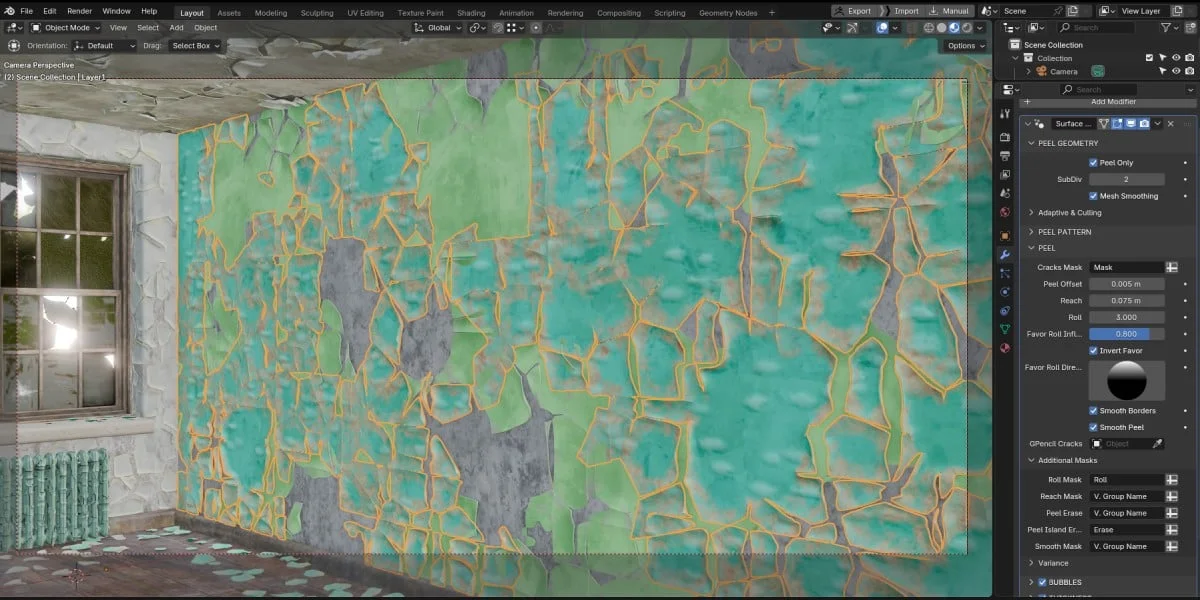Screen dimensions: 1200x600
Task: Open the Render Properties tab
Action: pos(1005,137)
